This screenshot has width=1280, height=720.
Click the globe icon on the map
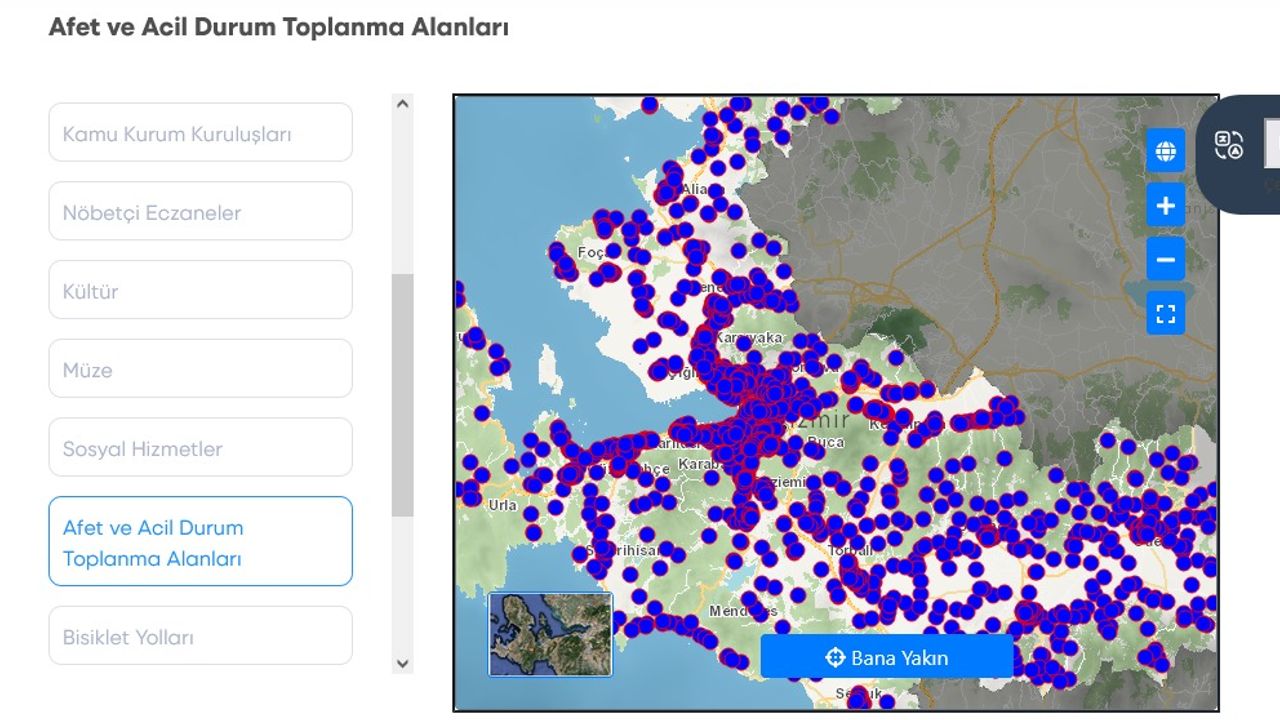[x=1165, y=152]
